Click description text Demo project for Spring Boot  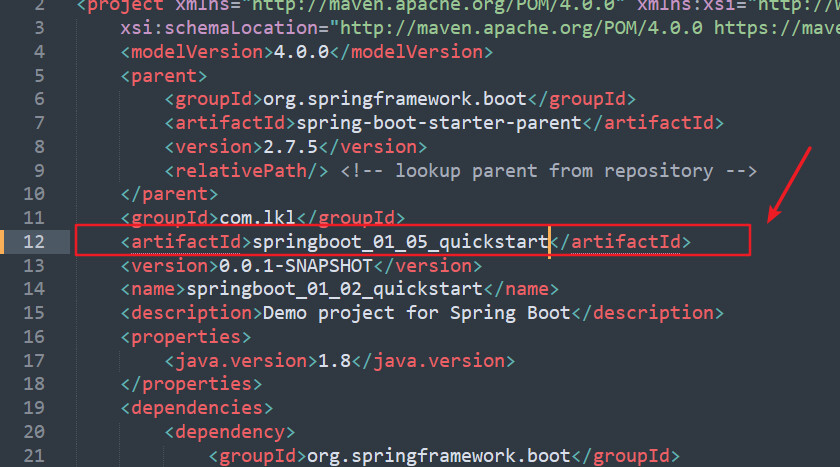tap(417, 313)
